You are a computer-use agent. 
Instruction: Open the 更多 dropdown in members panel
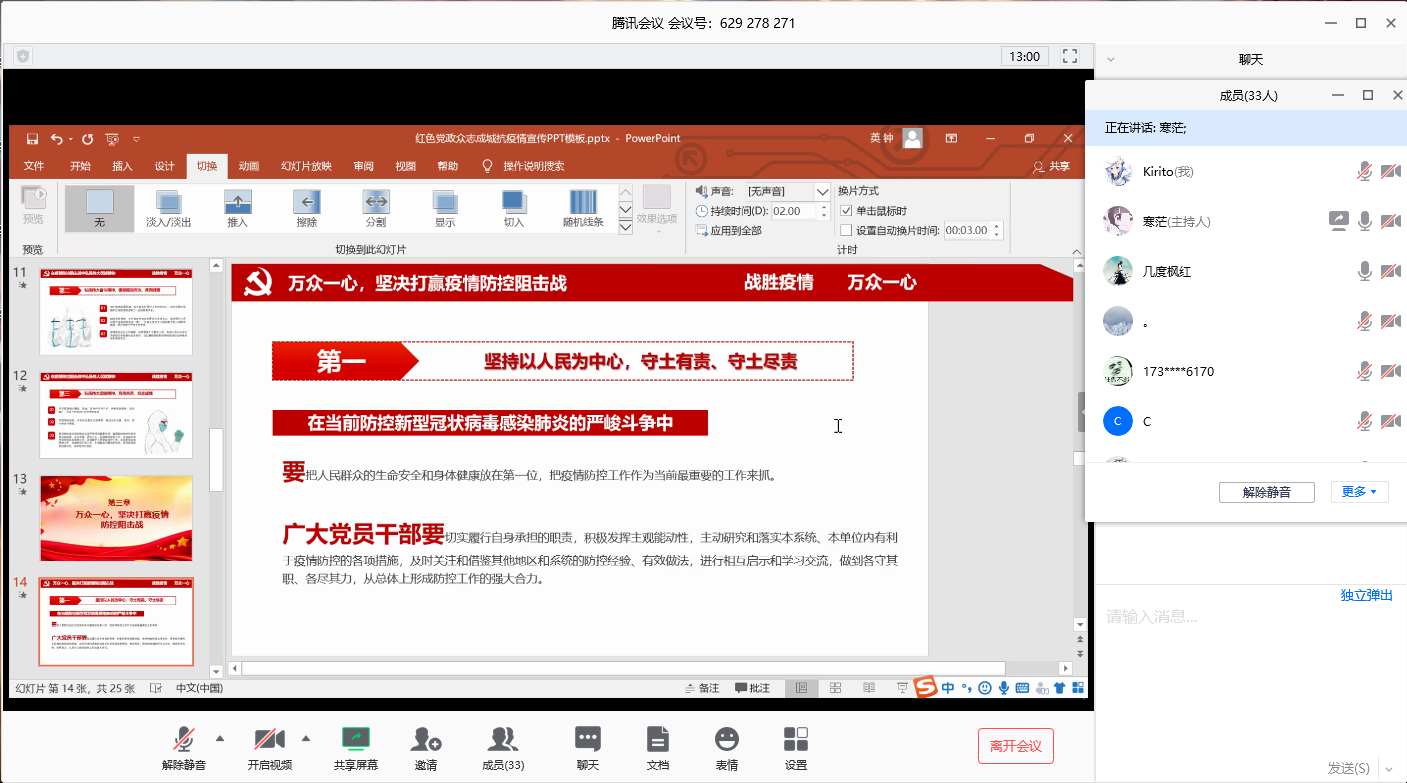pyautogui.click(x=1359, y=492)
